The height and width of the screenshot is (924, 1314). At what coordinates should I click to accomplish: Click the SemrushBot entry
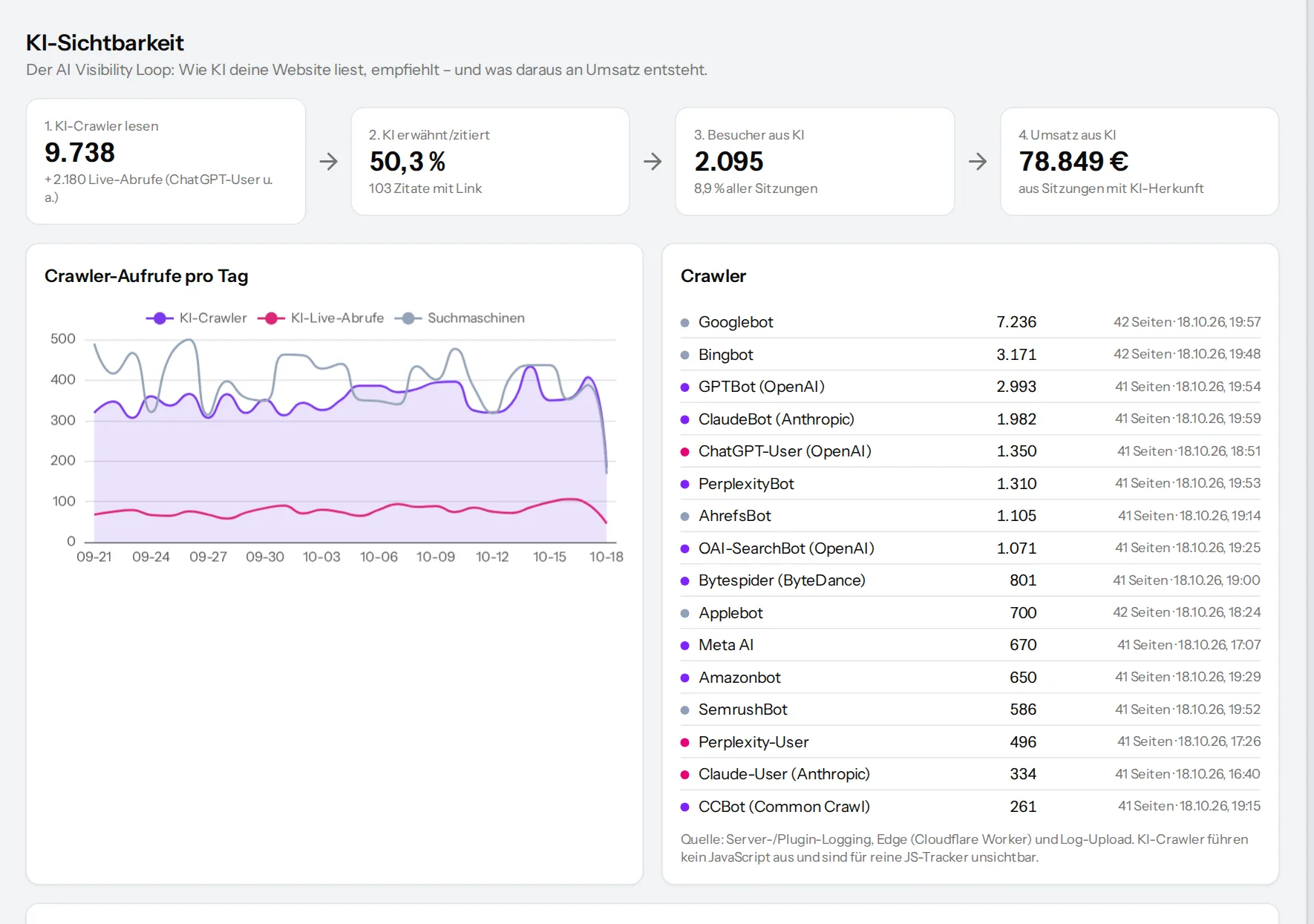(970, 710)
